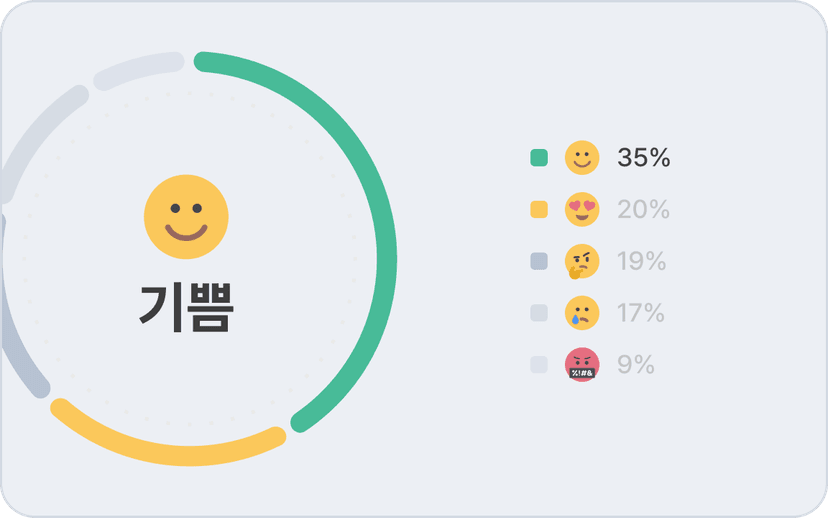Click the faint legend square beside 9%
This screenshot has width=828, height=518.
coord(539,365)
